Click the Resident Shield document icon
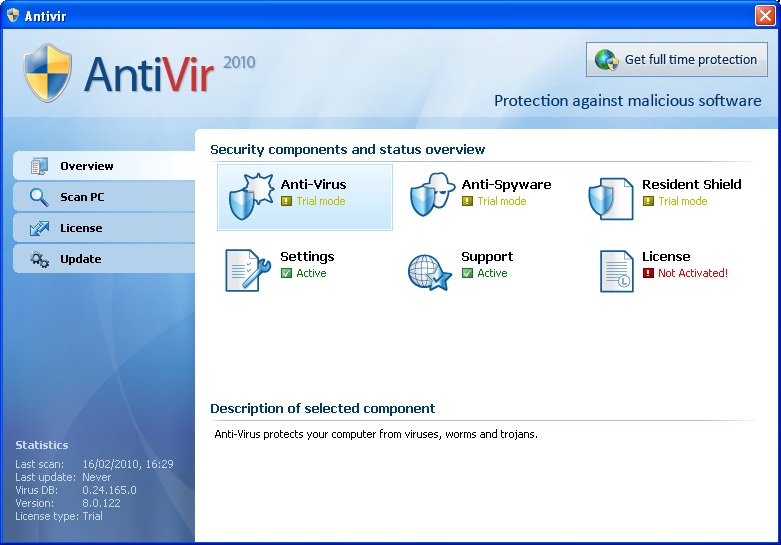The width and height of the screenshot is (781, 545). 611,199
